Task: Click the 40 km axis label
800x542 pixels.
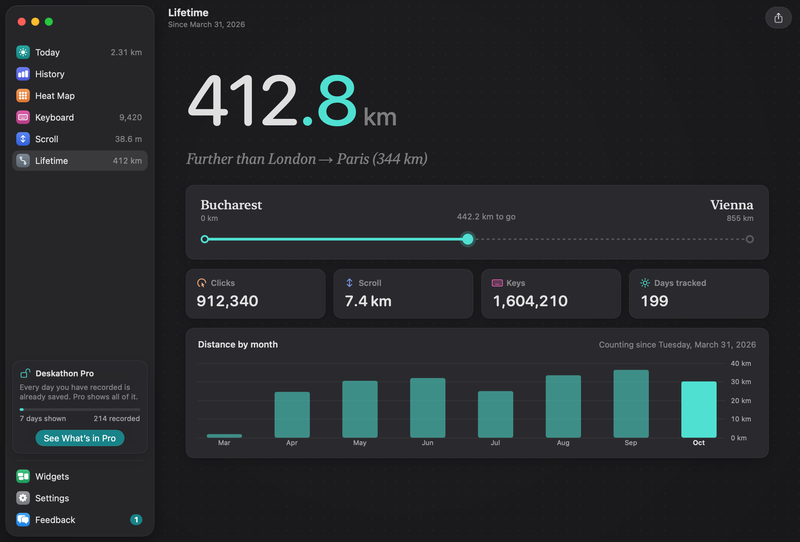Action: click(x=740, y=363)
